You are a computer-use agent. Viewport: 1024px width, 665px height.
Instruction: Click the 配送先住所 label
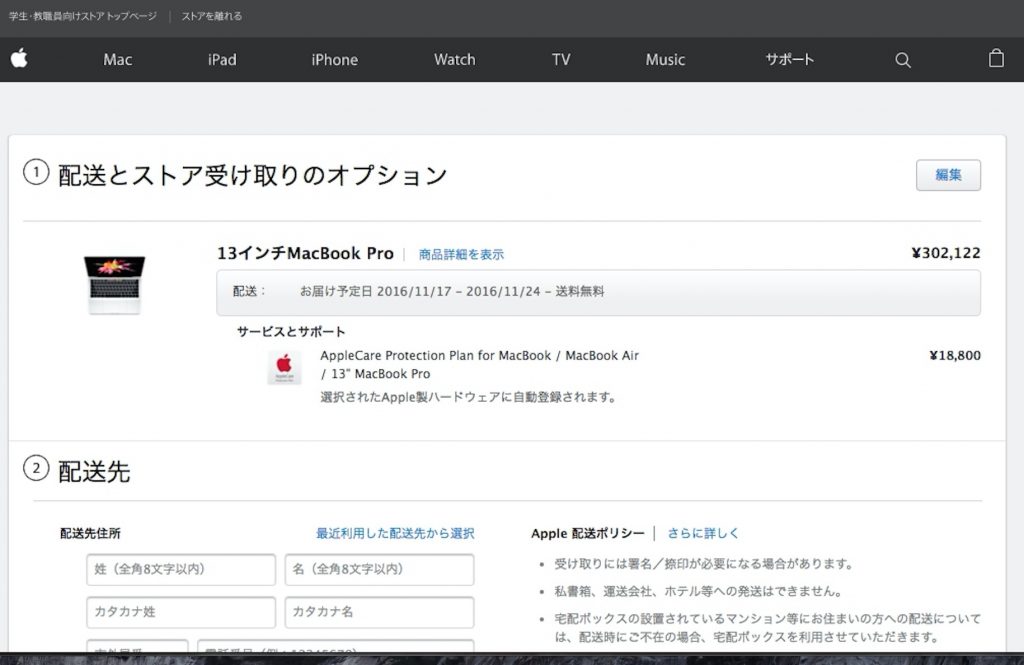click(90, 533)
